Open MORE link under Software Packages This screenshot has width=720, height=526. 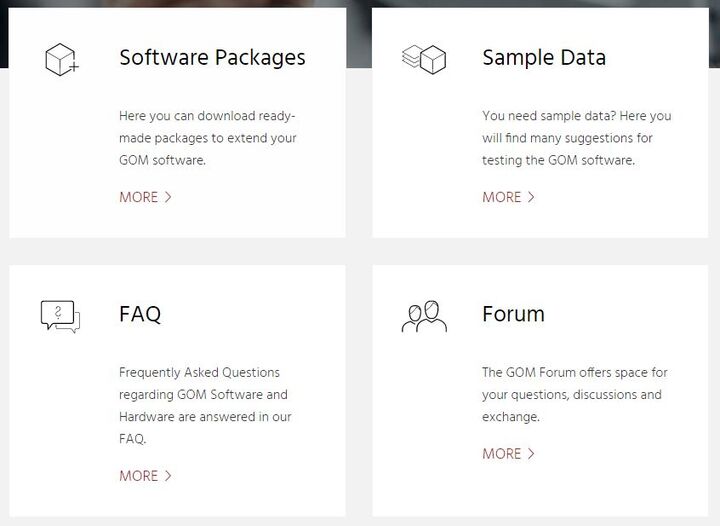pyautogui.click(x=145, y=197)
